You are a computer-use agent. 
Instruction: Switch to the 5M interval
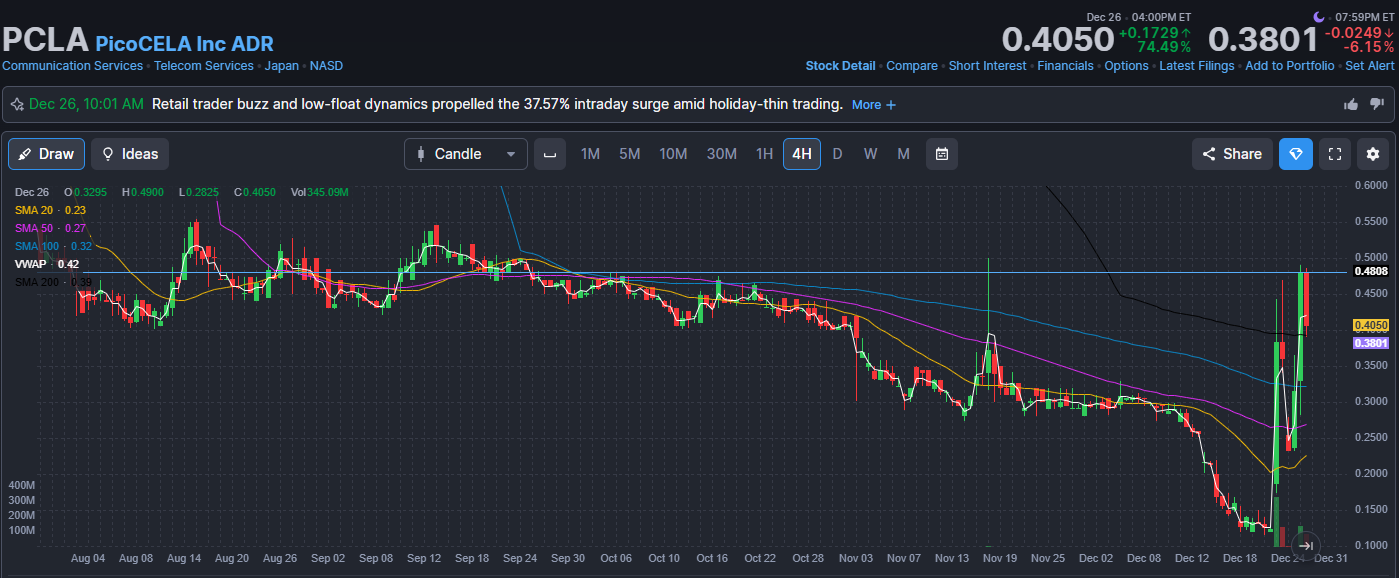pos(629,154)
